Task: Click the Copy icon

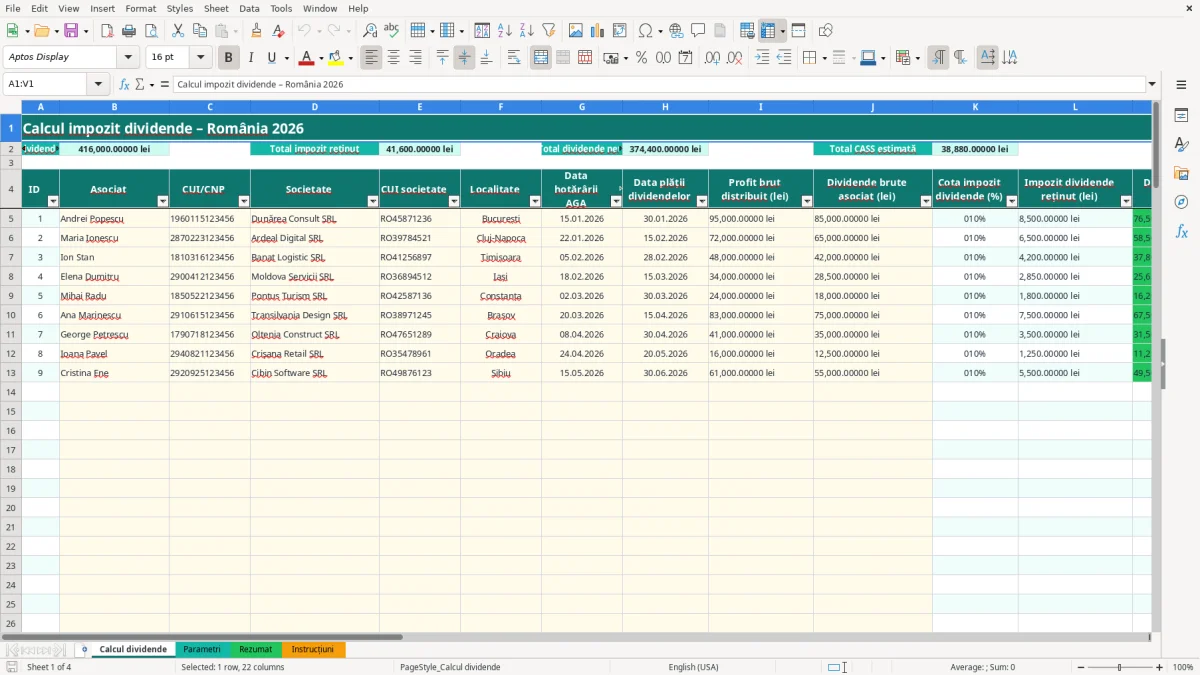Action: (200, 31)
